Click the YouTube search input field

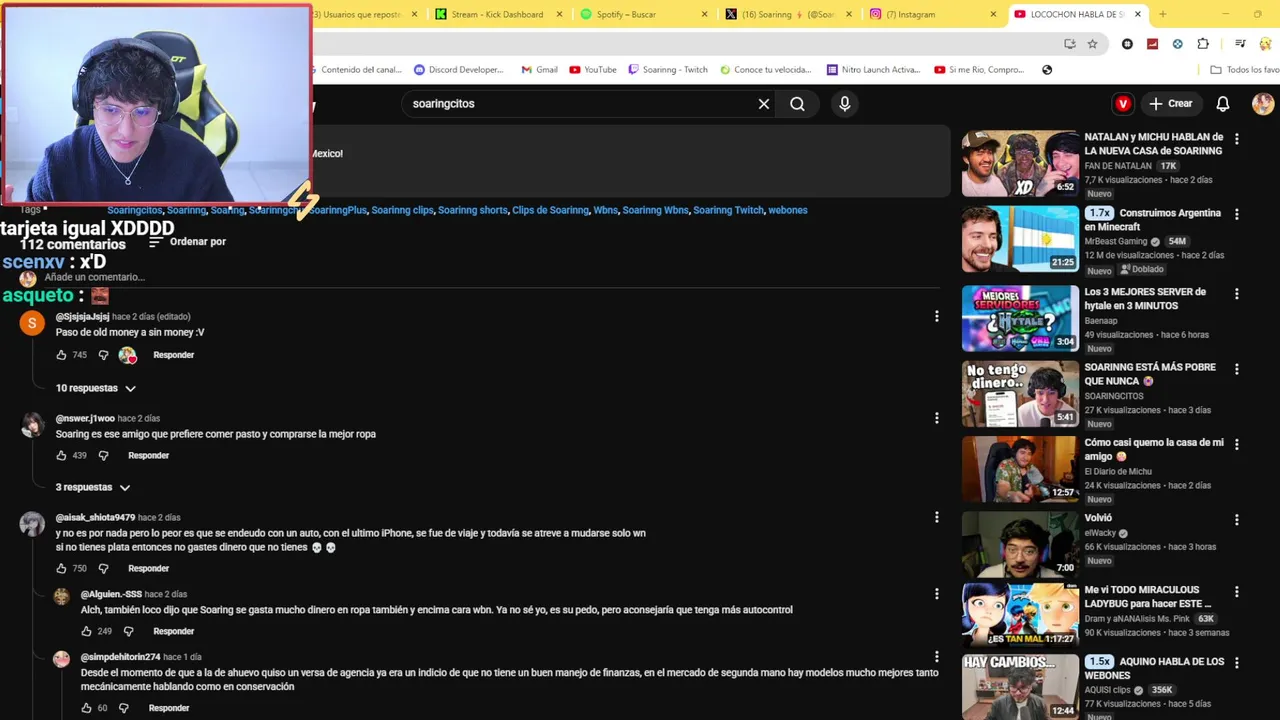(580, 104)
